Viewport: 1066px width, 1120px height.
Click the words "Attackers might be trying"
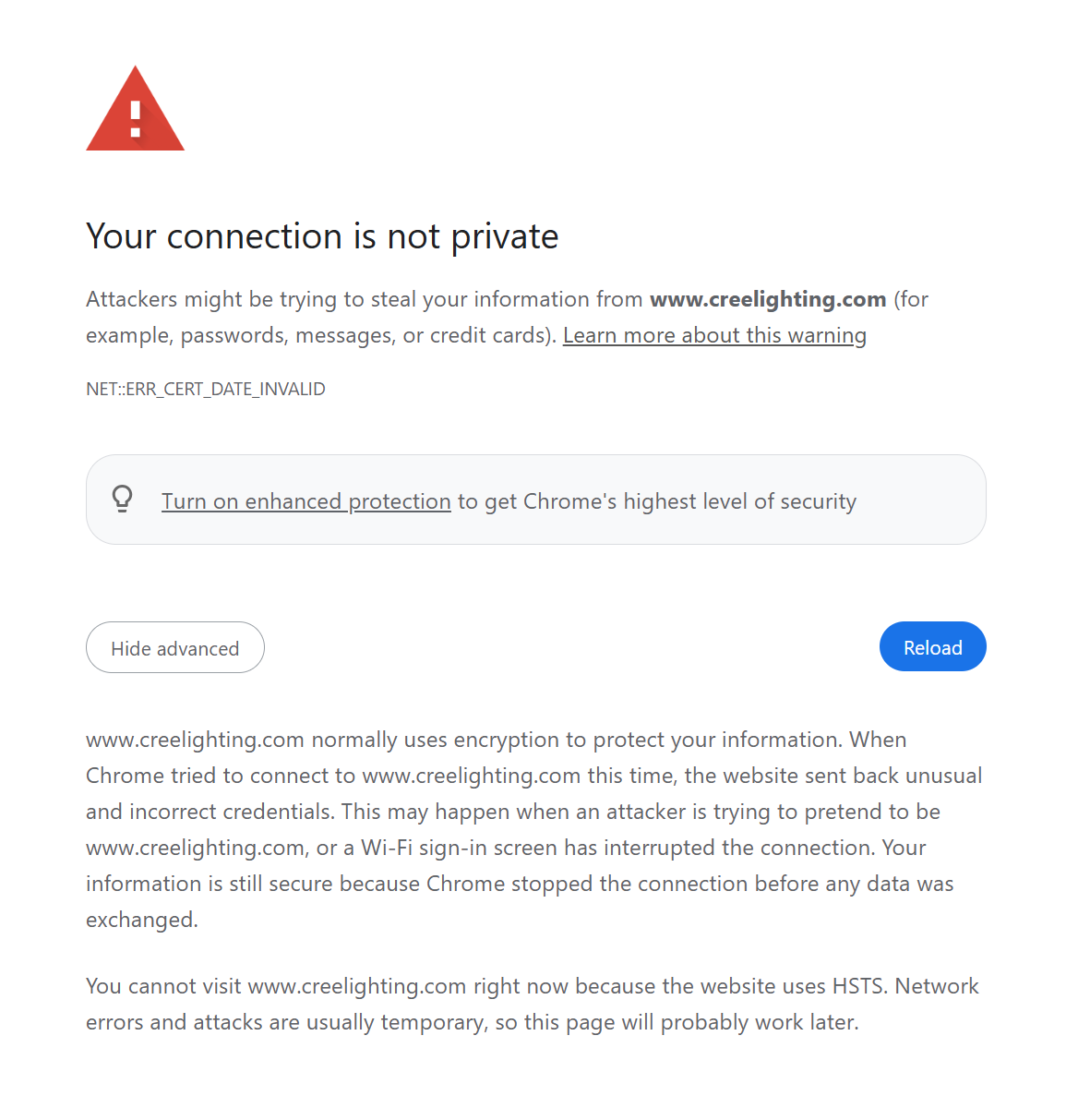click(x=212, y=299)
